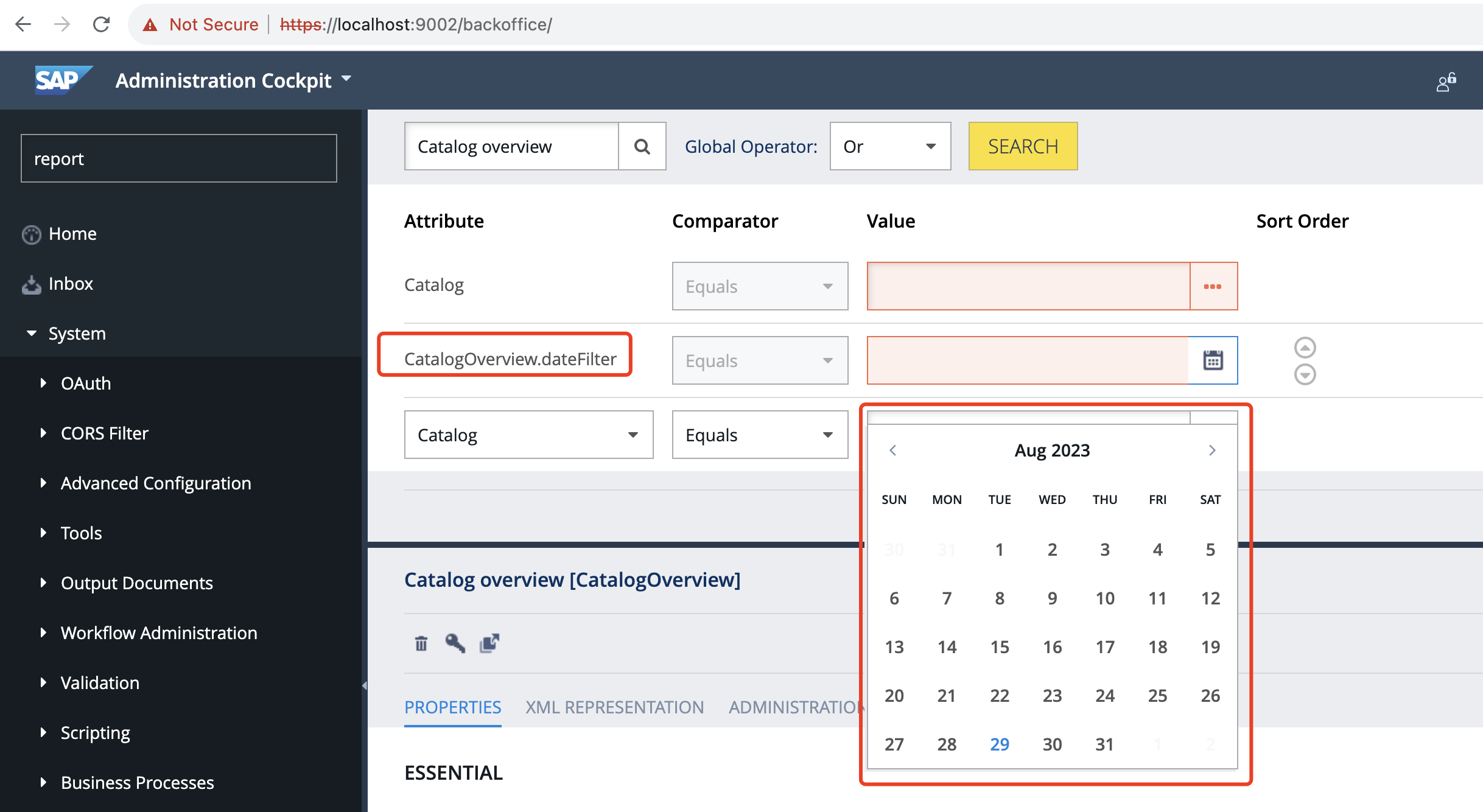Collapse the System tree node
The height and width of the screenshot is (812, 1483).
32,333
